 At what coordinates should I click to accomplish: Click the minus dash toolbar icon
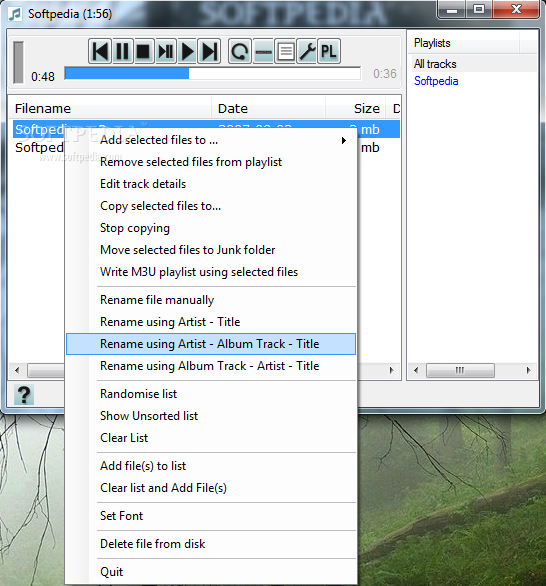[263, 51]
